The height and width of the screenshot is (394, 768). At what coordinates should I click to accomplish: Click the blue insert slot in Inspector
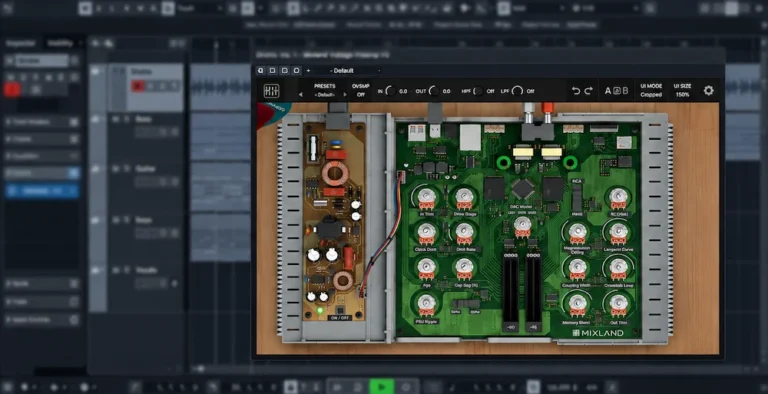tap(42, 191)
